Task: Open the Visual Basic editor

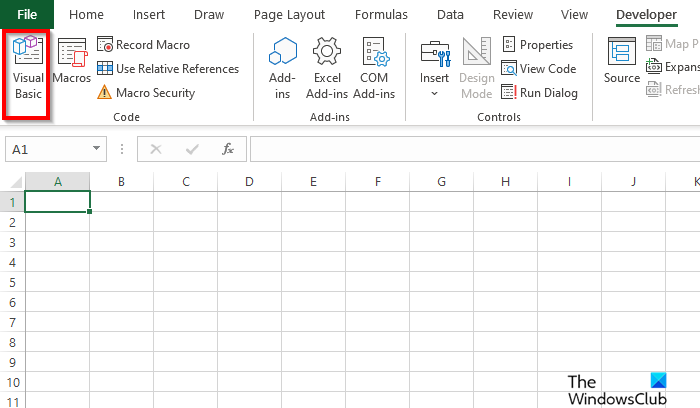Action: tap(28, 64)
